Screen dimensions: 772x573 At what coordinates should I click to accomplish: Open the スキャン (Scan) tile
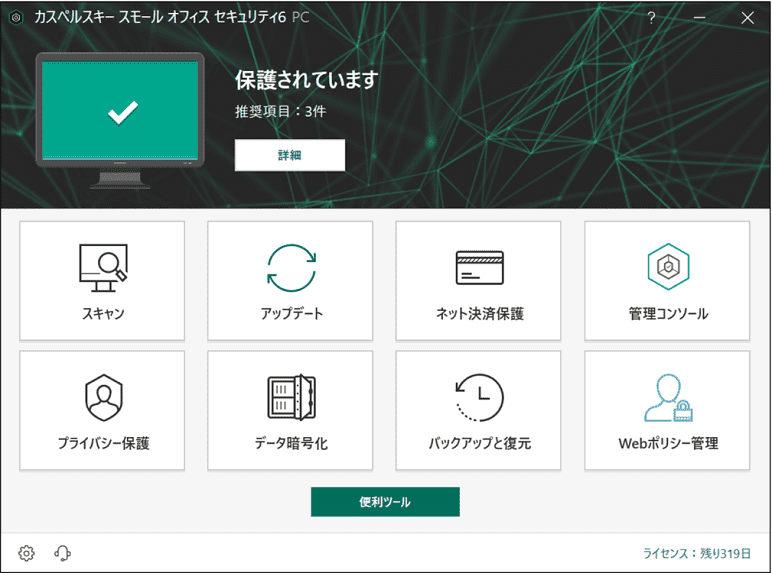[102, 281]
